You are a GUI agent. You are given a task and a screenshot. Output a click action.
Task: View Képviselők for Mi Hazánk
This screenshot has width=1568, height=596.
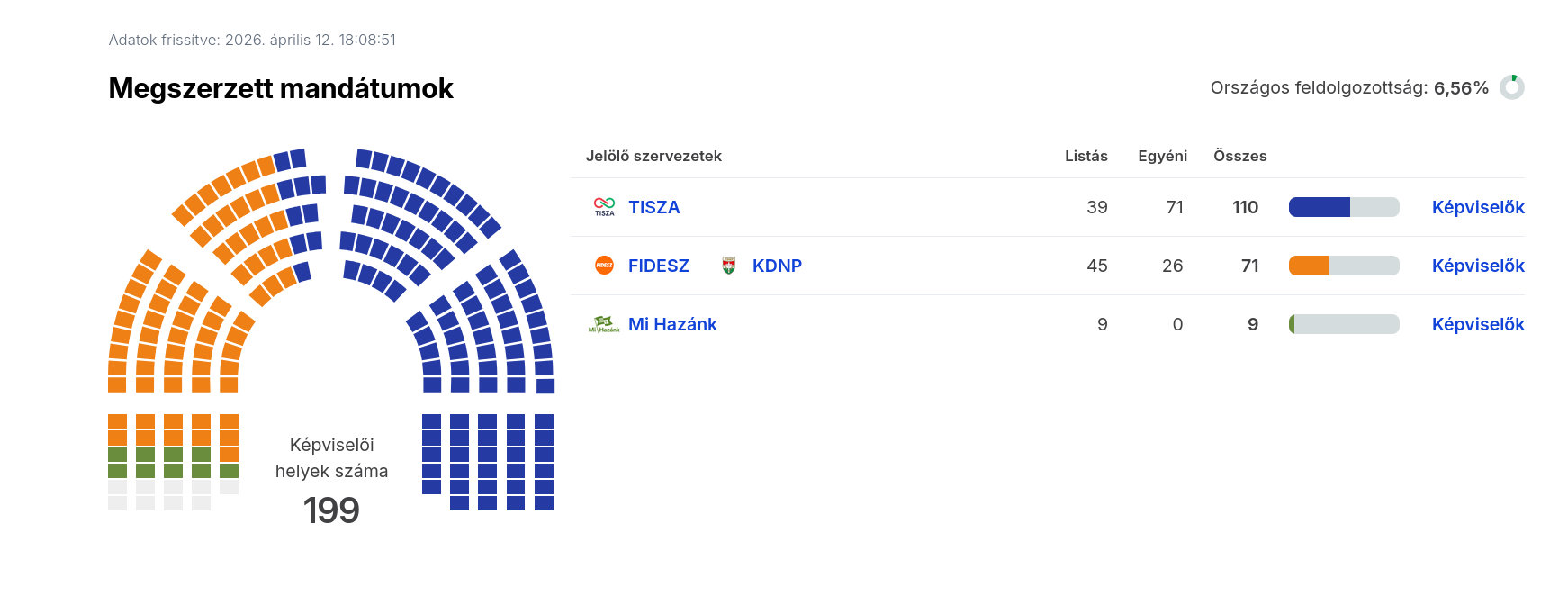[x=1478, y=324]
